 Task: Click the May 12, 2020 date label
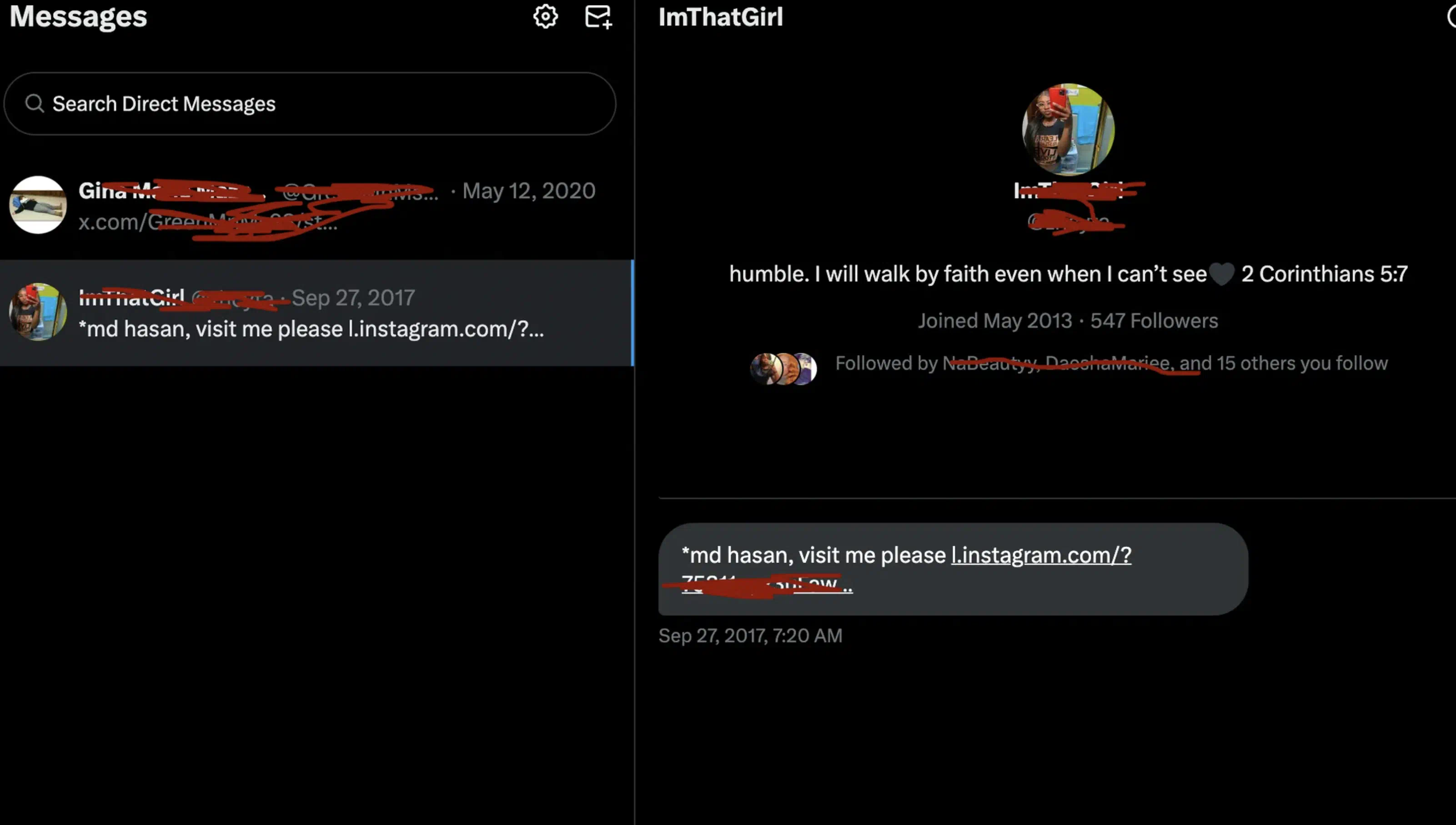tap(528, 191)
